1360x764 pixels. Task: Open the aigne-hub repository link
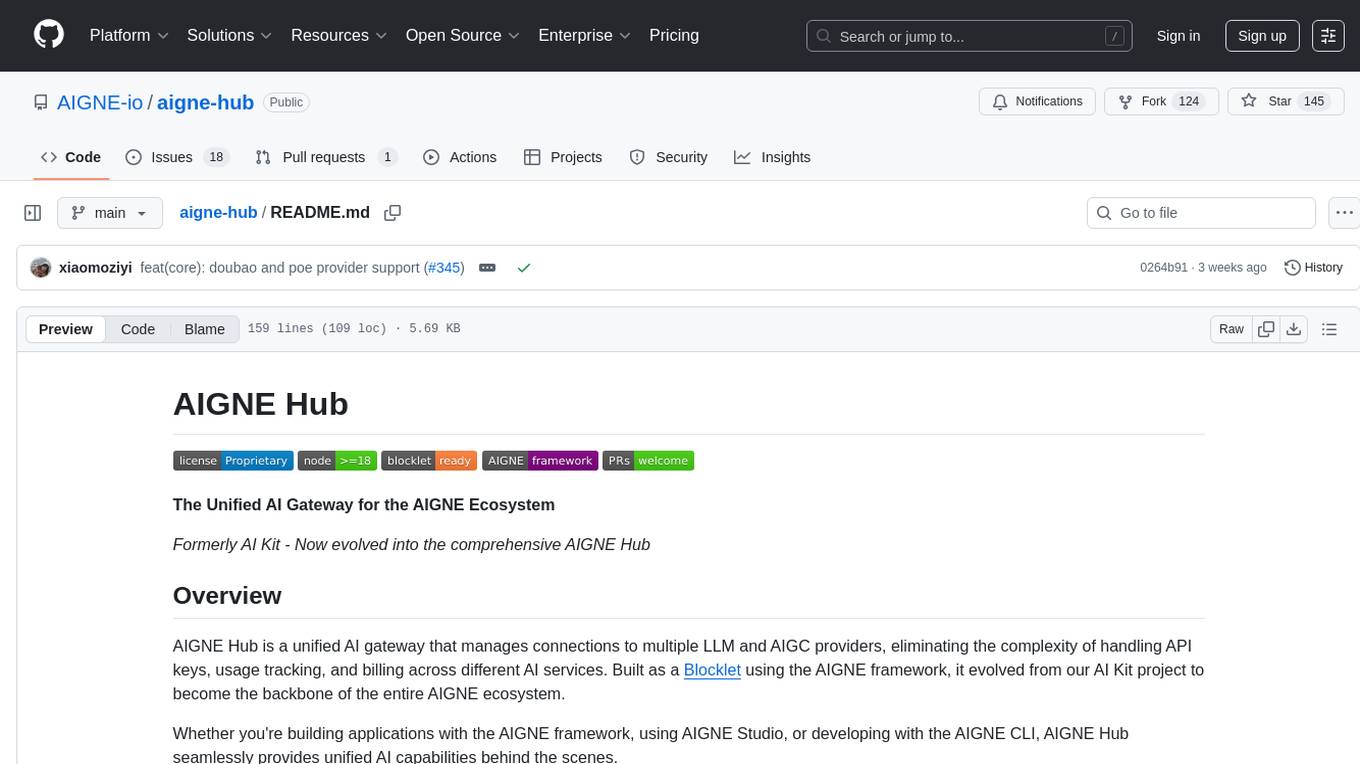point(206,102)
